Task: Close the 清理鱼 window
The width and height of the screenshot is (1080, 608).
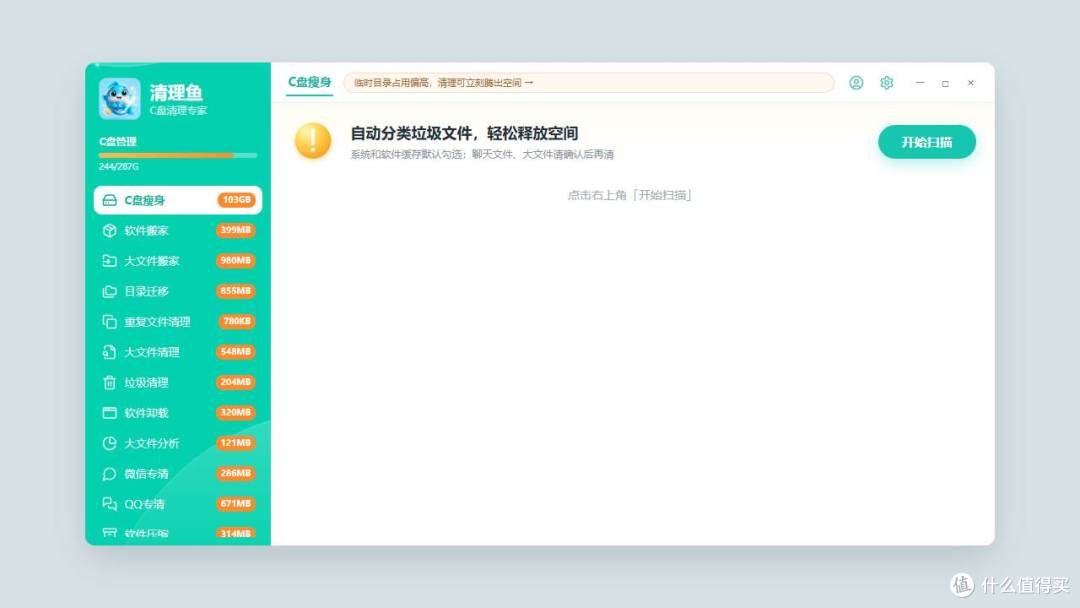Action: pyautogui.click(x=970, y=83)
